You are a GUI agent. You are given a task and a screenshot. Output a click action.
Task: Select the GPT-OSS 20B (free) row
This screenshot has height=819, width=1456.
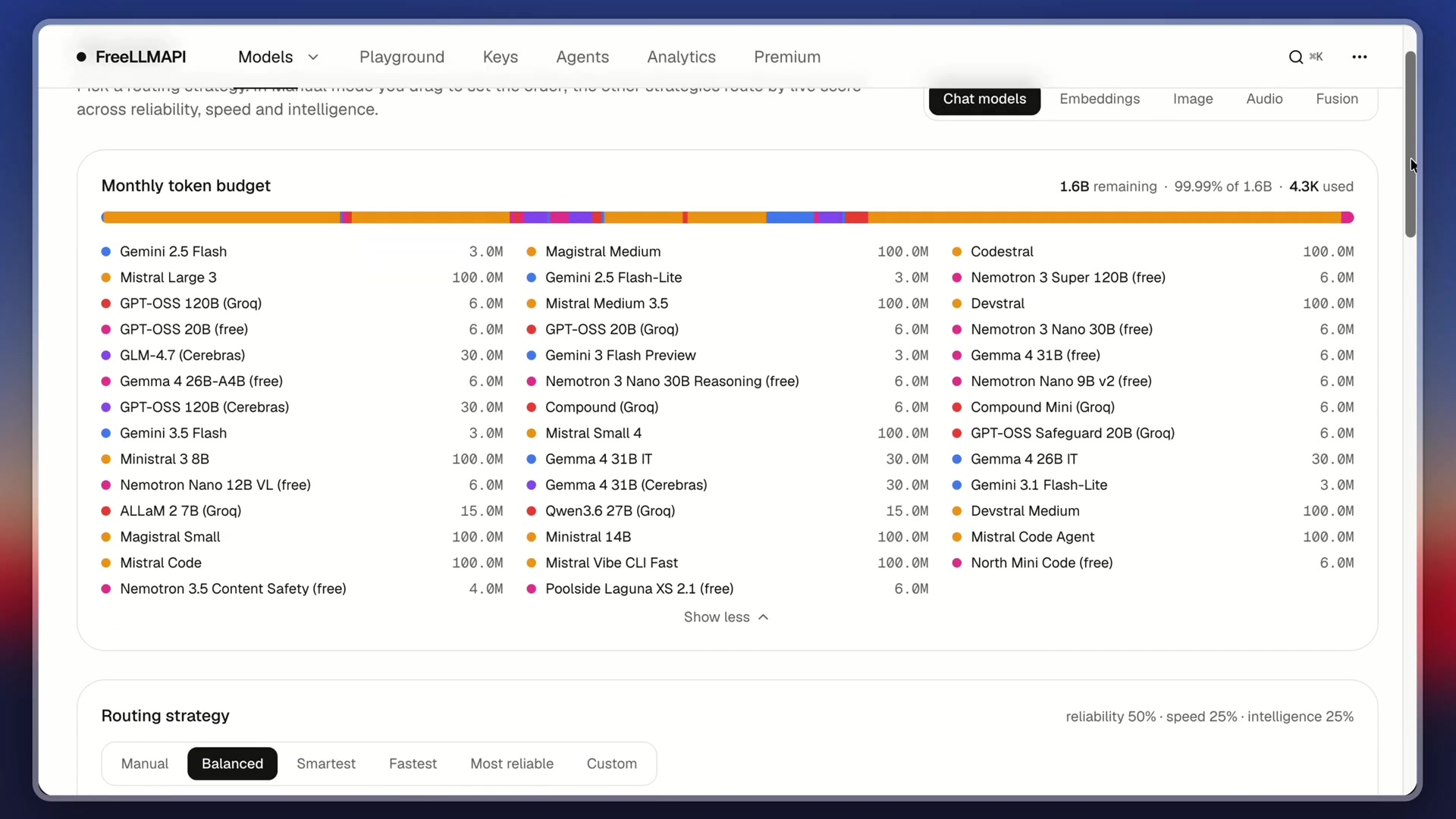[302, 329]
